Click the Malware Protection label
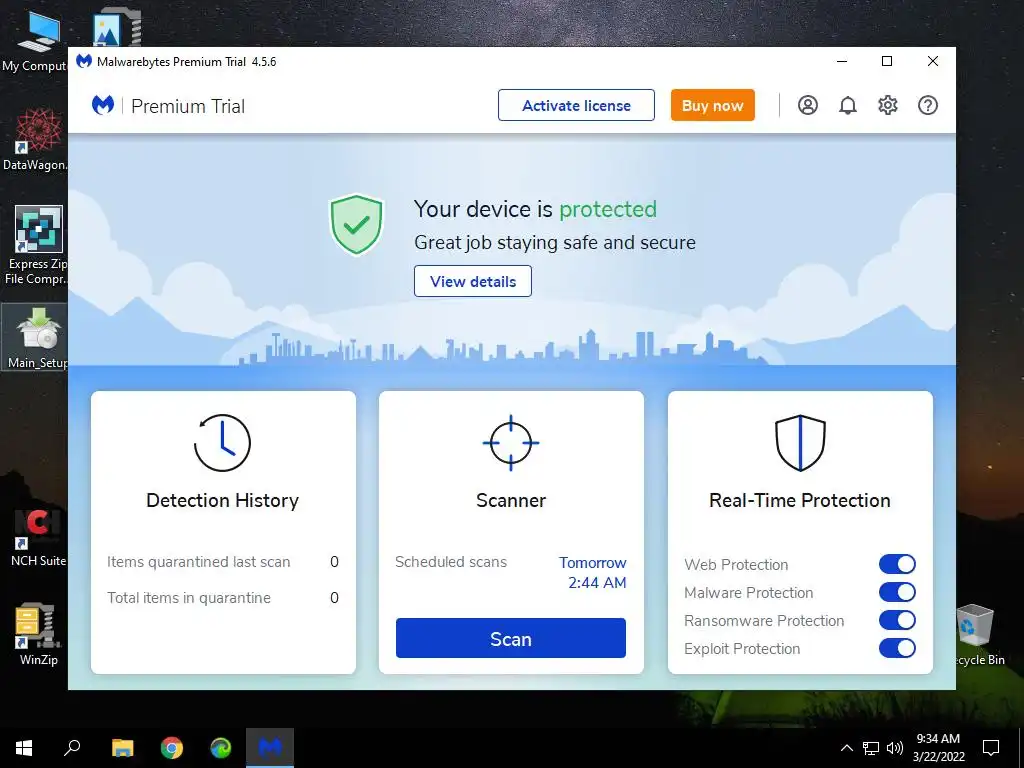Image resolution: width=1024 pixels, height=768 pixels. pos(748,592)
